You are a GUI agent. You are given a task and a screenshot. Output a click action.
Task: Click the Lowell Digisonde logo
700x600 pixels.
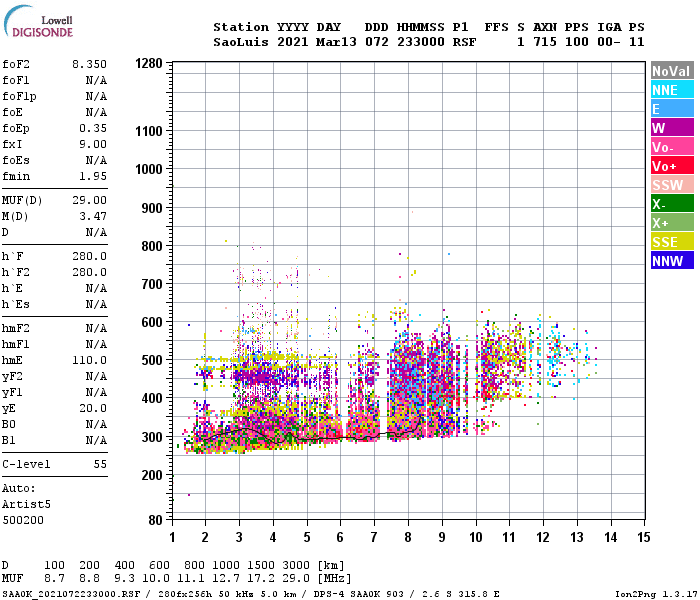coord(38,21)
